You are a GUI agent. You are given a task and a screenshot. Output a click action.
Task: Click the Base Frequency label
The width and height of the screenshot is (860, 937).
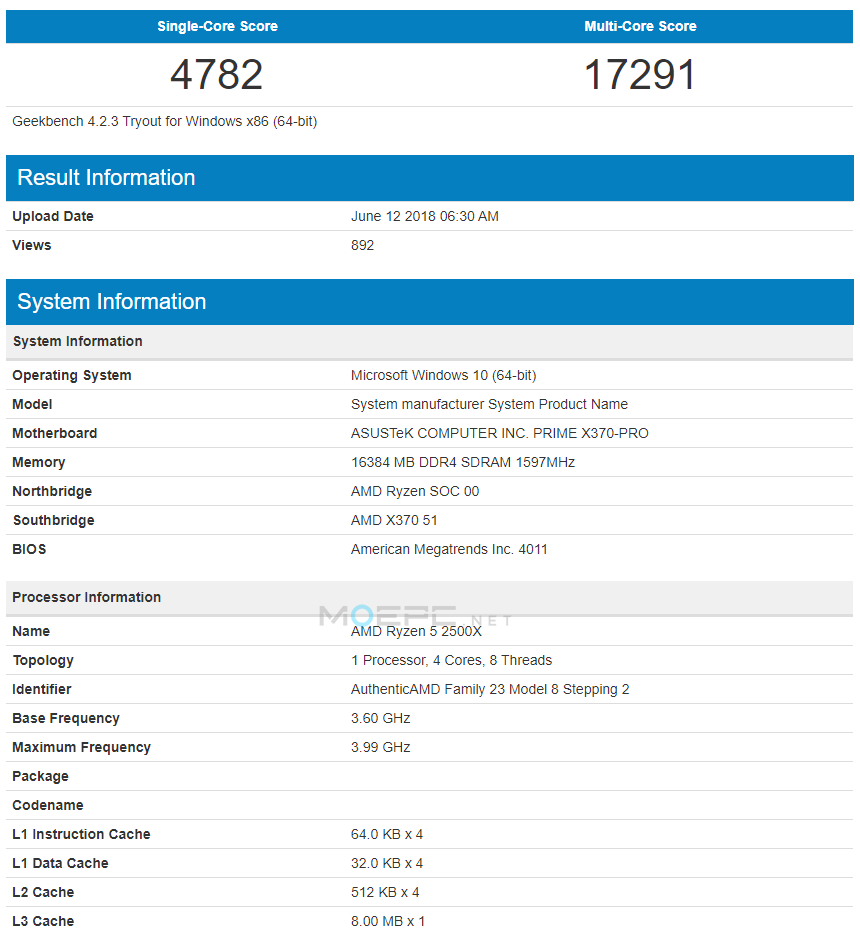(x=66, y=718)
